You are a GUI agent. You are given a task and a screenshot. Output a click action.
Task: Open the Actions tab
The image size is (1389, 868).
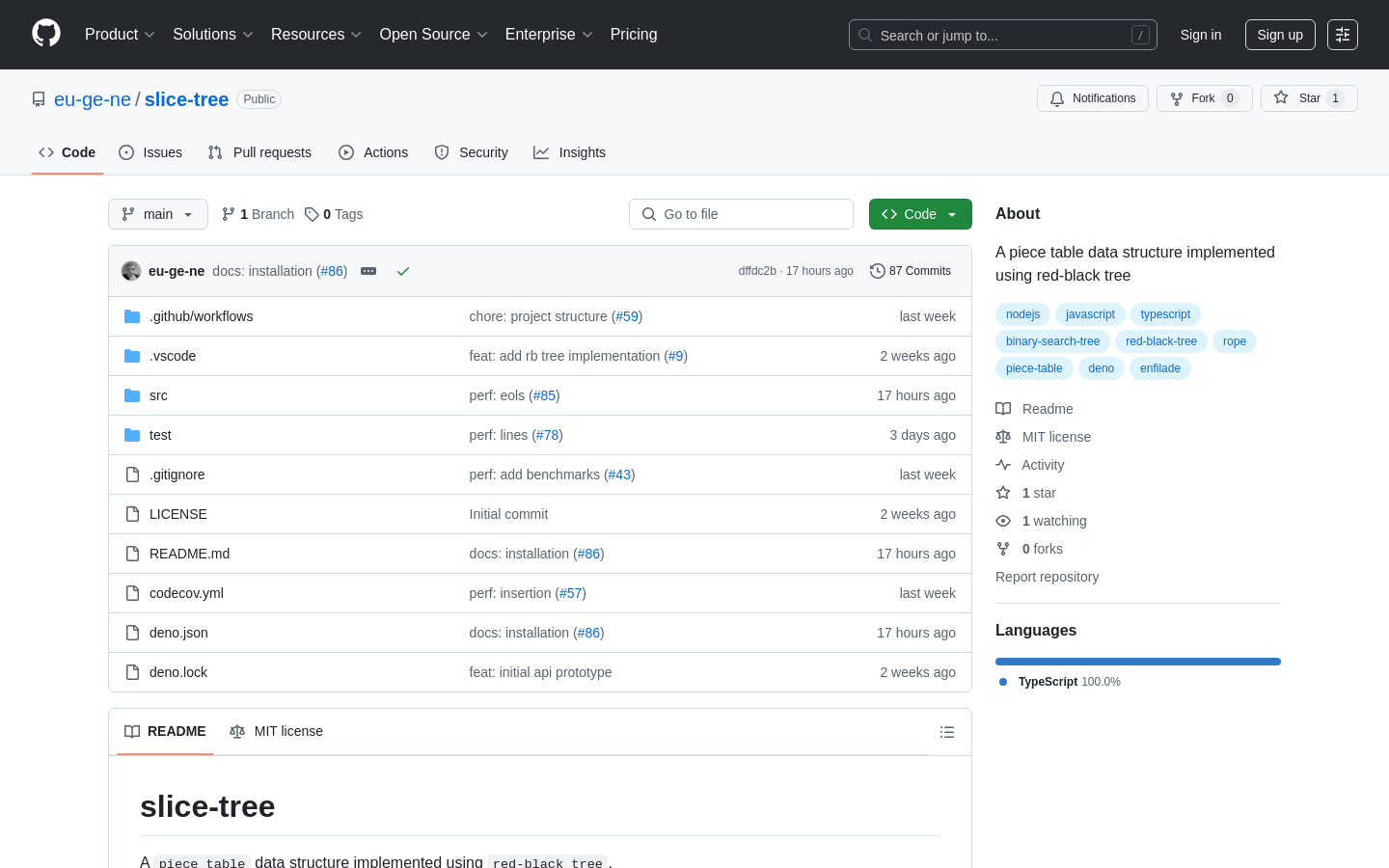373,152
